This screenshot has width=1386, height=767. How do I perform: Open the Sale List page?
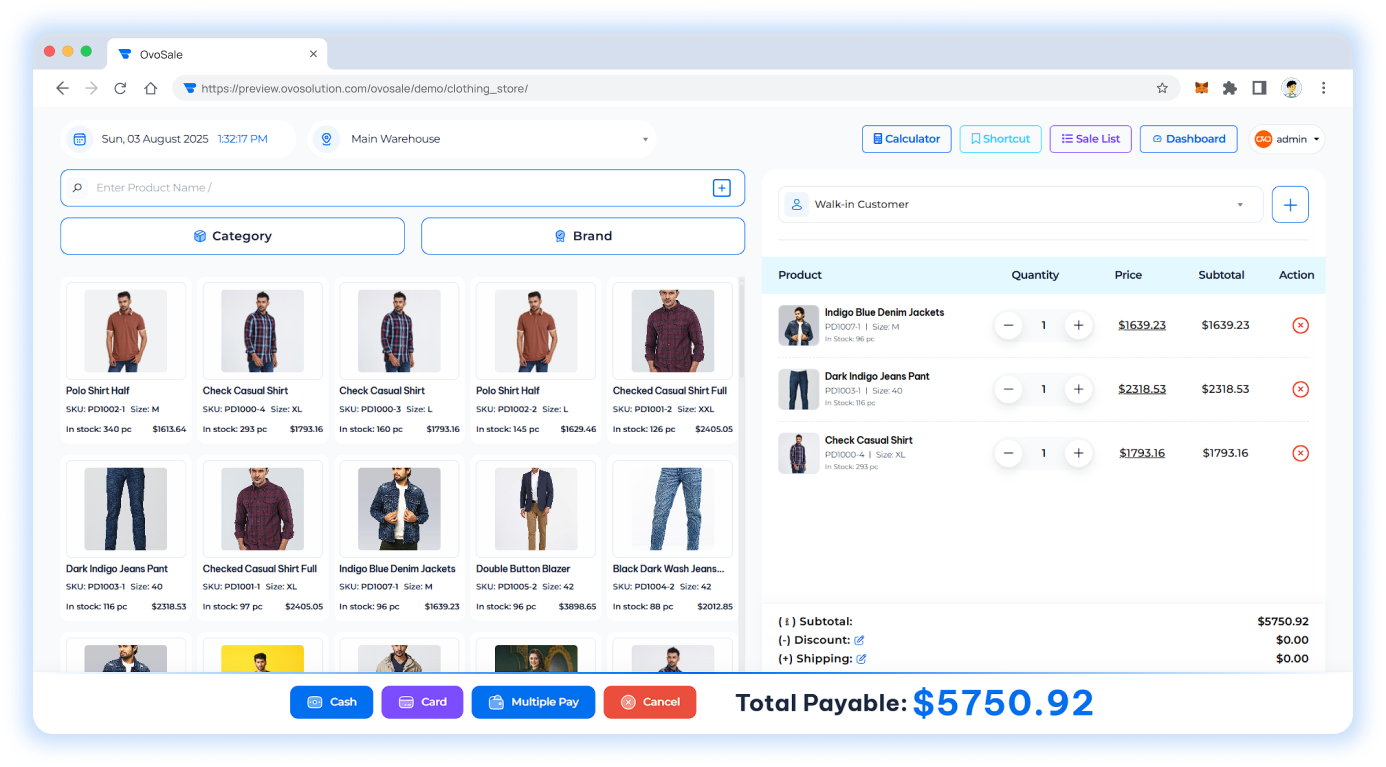click(x=1090, y=139)
